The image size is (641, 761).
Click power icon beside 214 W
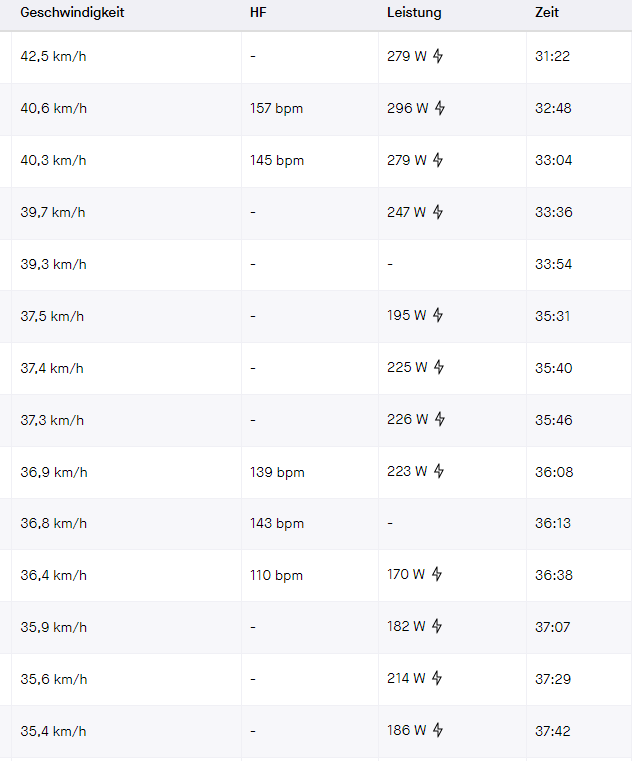click(x=437, y=678)
